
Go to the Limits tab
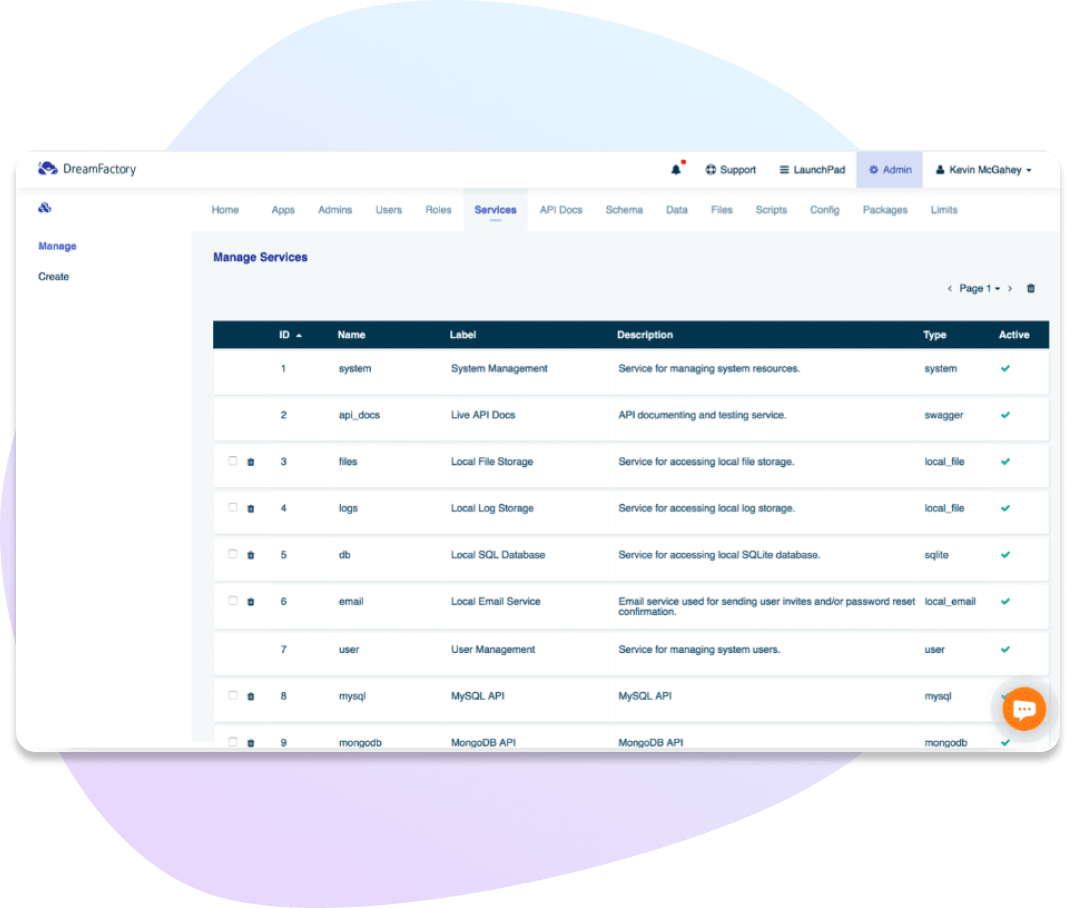(x=944, y=210)
